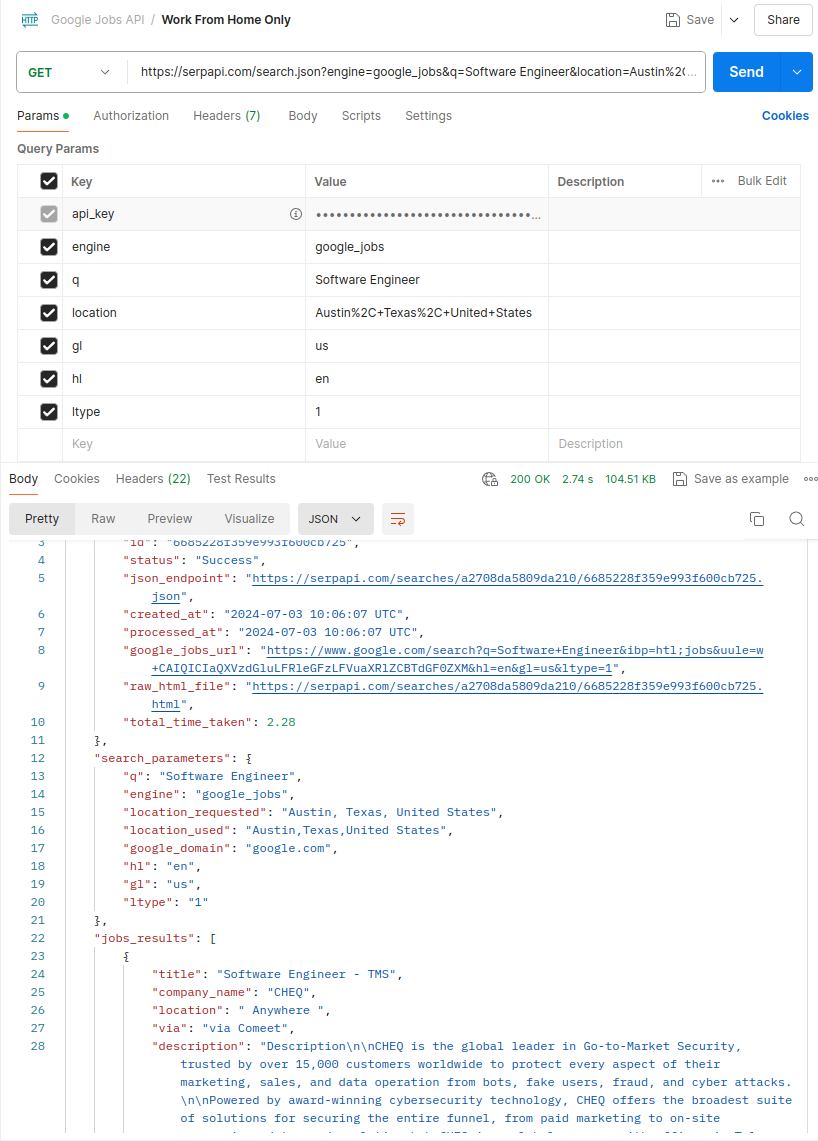Click the 104.51 KB response size

(x=630, y=479)
